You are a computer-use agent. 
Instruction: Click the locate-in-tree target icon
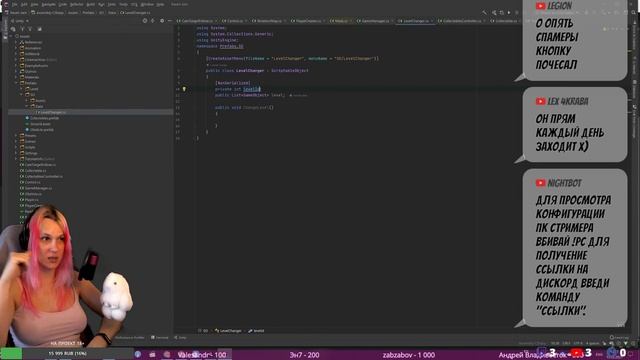(145, 21)
